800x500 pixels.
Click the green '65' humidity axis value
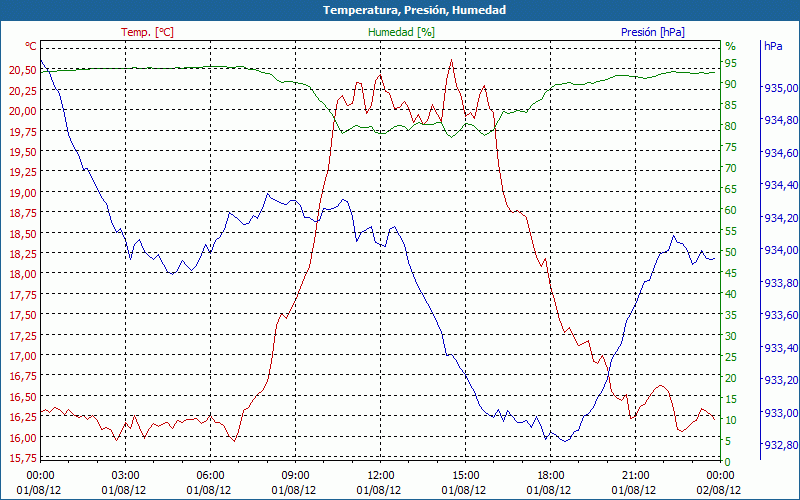point(731,189)
